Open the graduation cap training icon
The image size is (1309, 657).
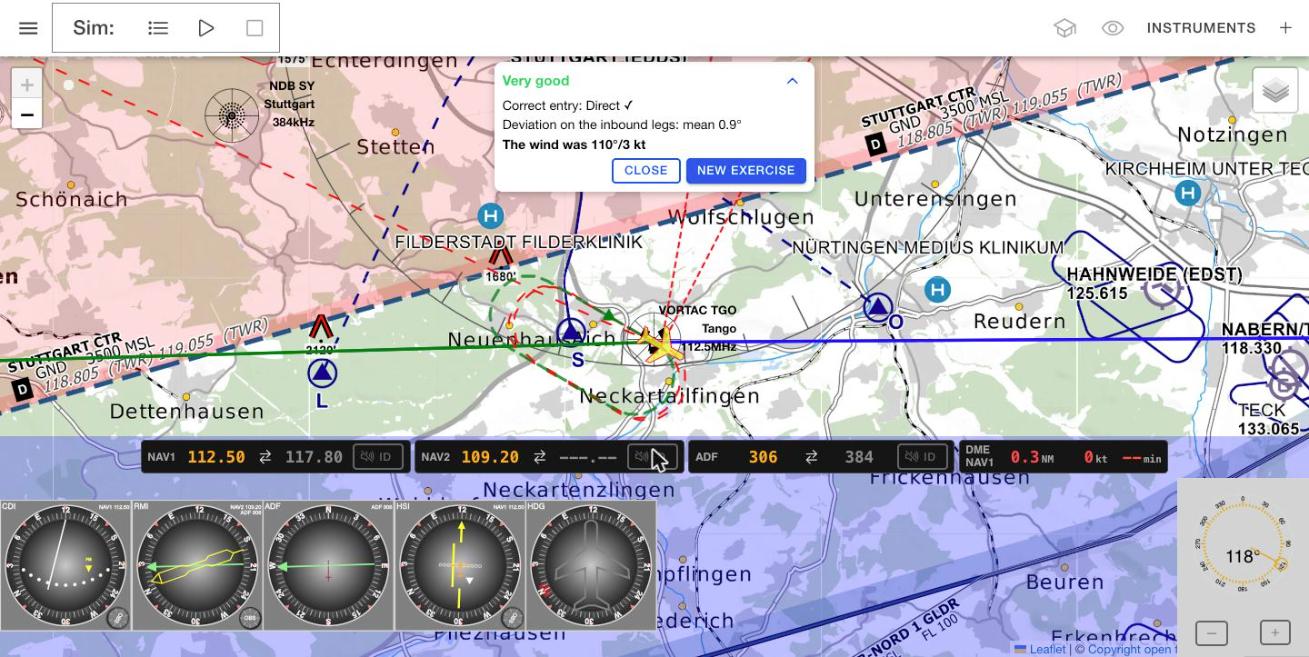coord(1065,28)
